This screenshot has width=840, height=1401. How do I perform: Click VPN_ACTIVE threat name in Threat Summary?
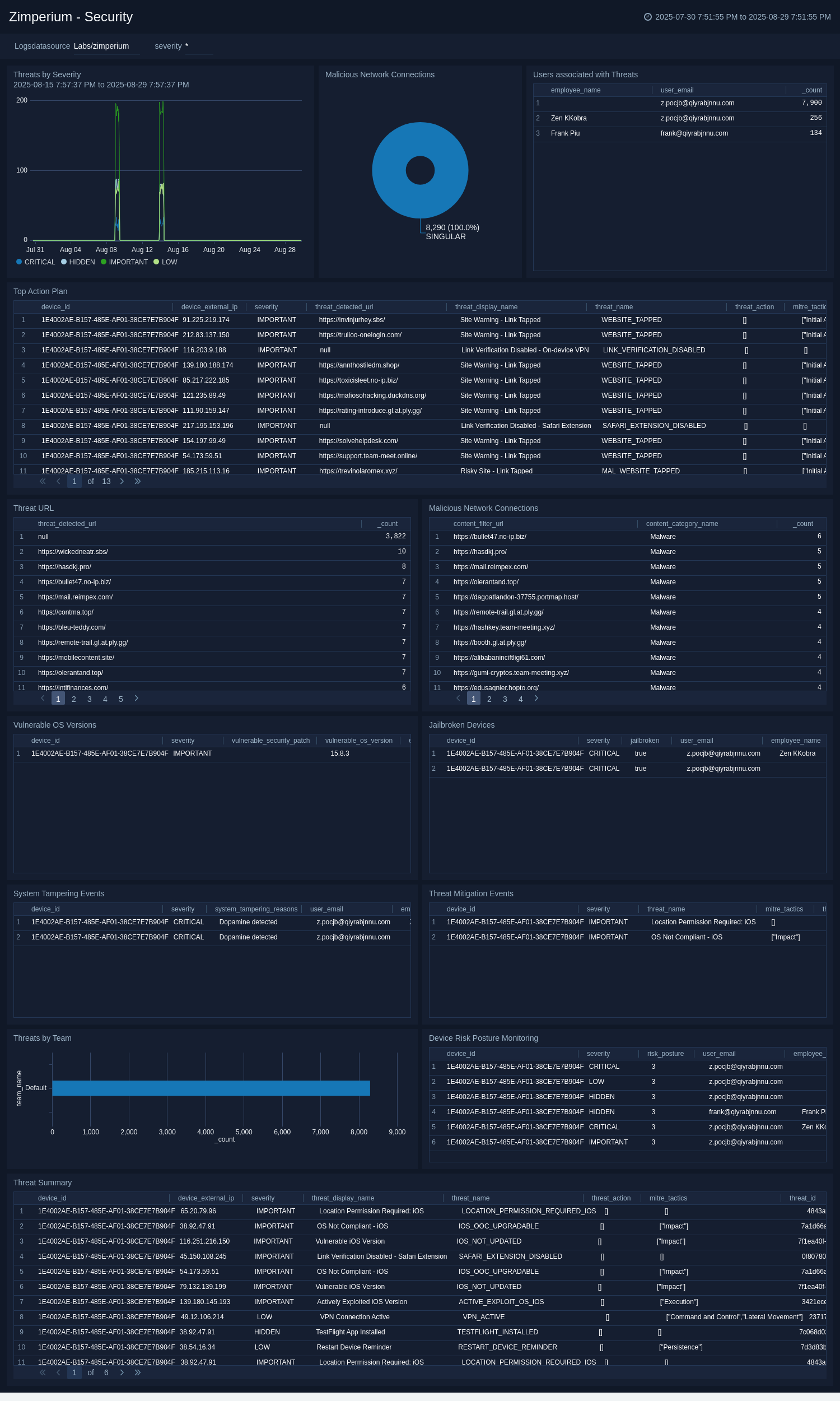pos(483,1316)
